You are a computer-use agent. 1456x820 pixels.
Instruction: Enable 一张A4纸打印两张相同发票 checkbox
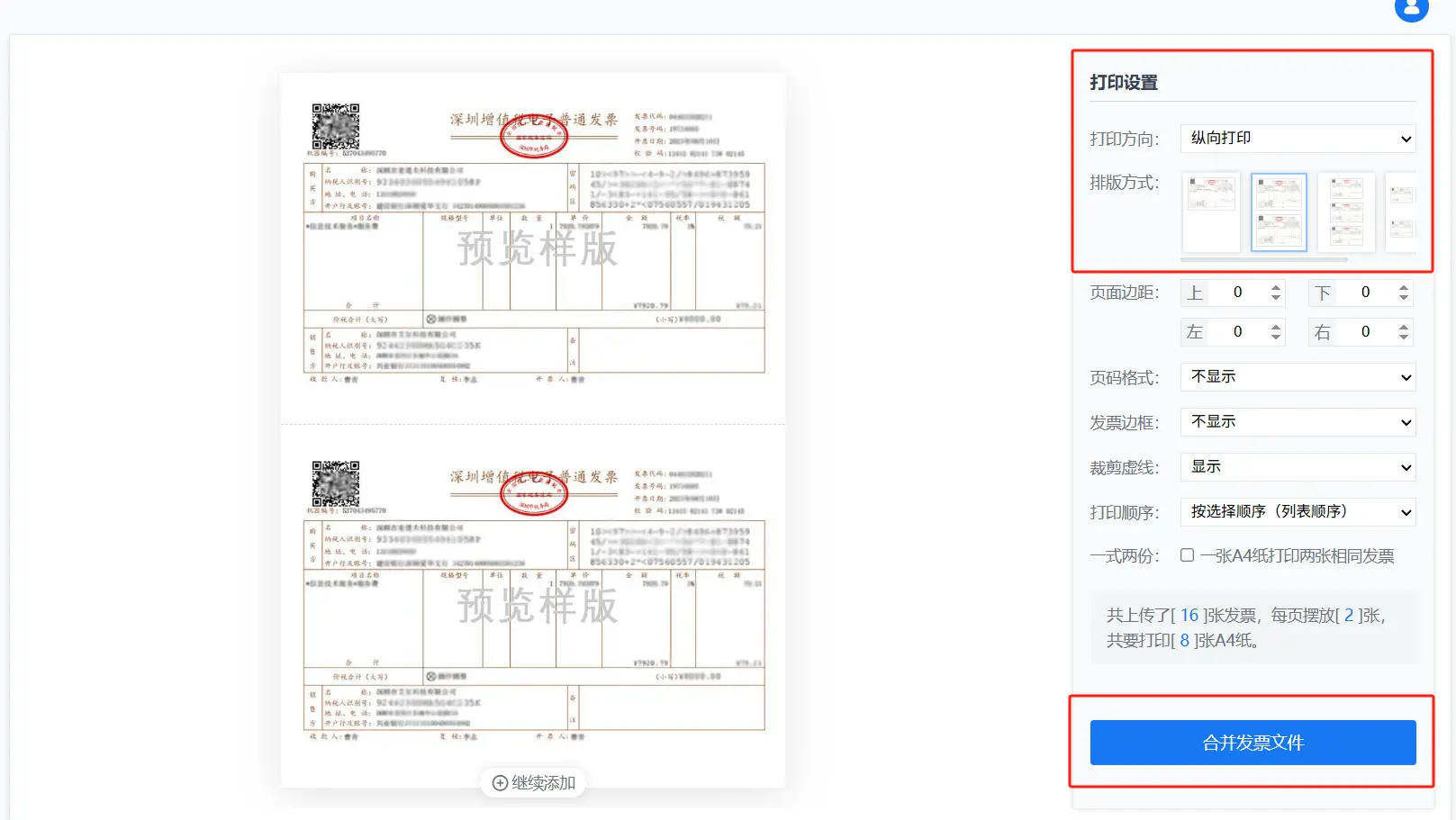pos(1188,555)
